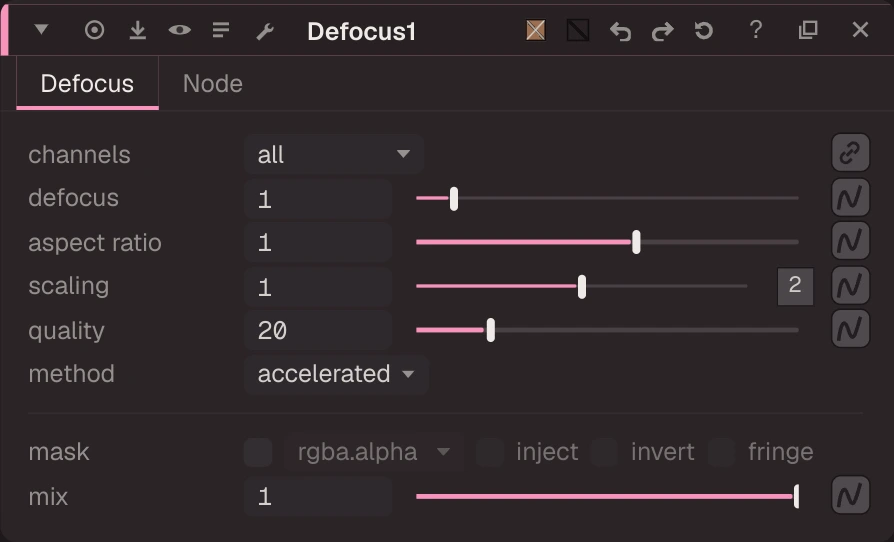
Task: Click the orange crossed node color swatch
Action: point(535,30)
